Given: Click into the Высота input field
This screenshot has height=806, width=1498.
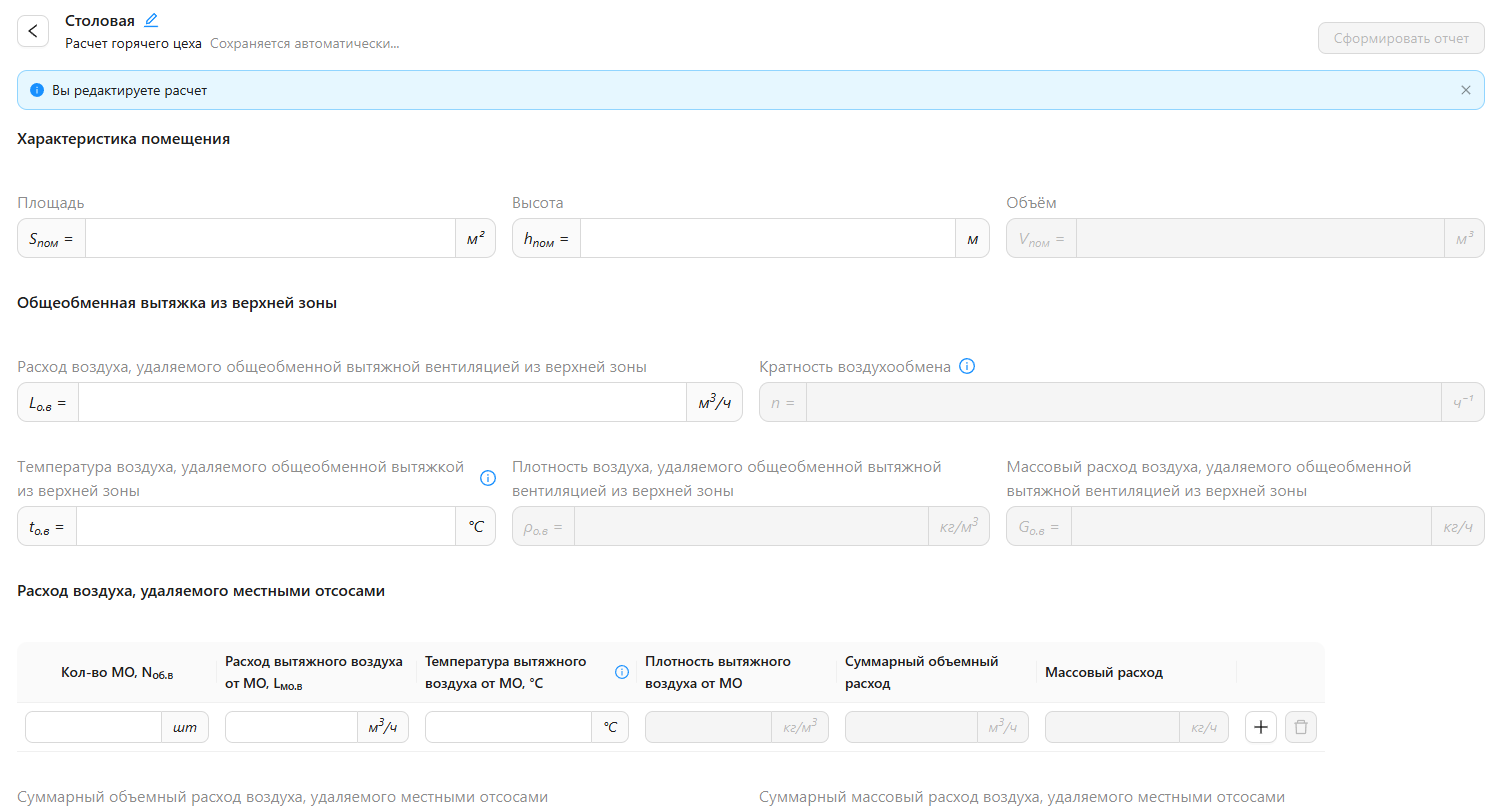Looking at the screenshot, I should coord(766,239).
